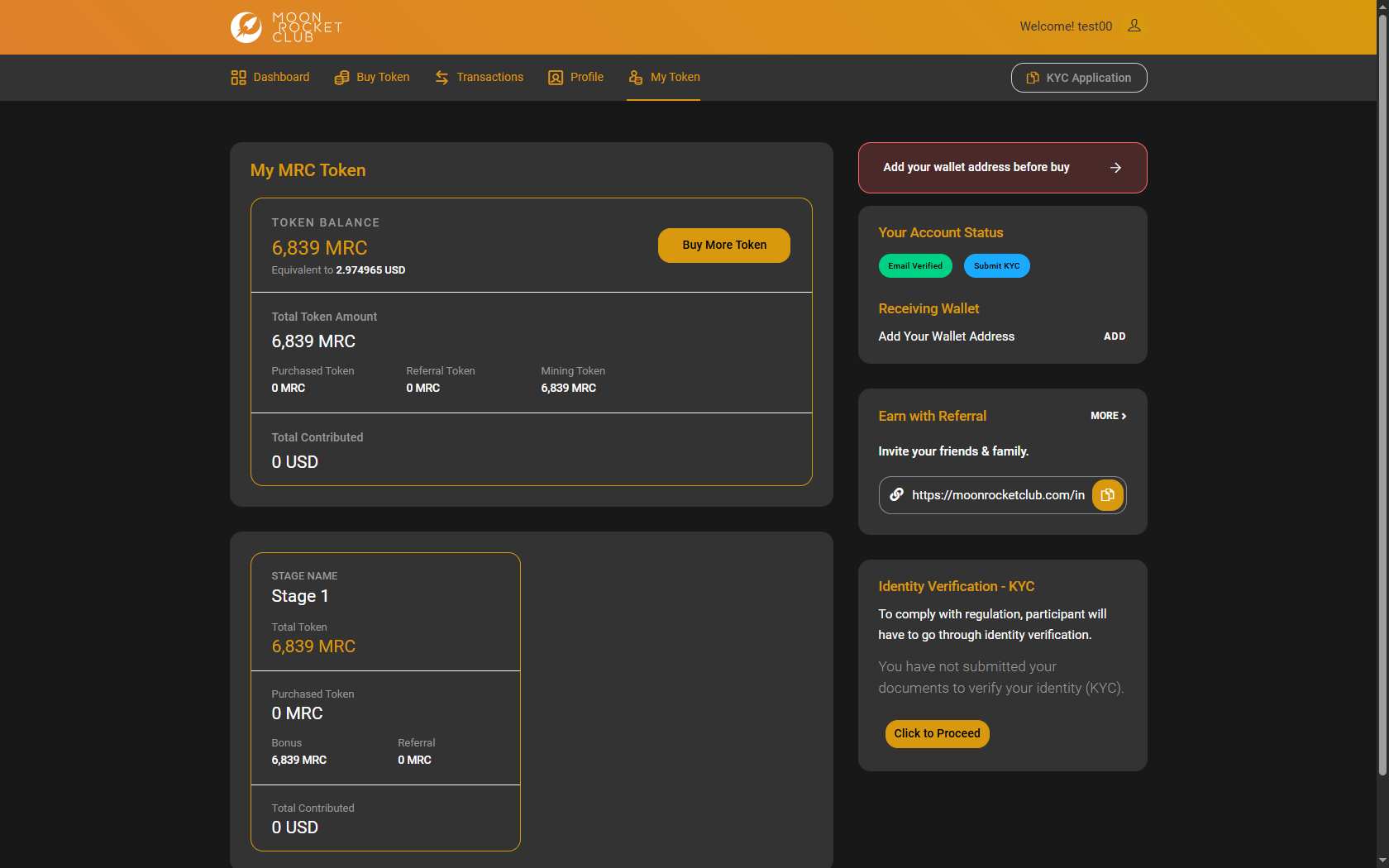
Task: Click the chain link icon beside referral URL
Action: [896, 495]
